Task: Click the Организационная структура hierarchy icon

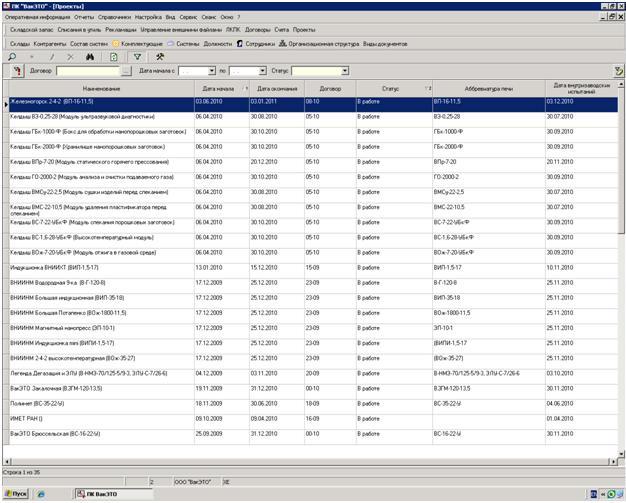Action: (283, 44)
